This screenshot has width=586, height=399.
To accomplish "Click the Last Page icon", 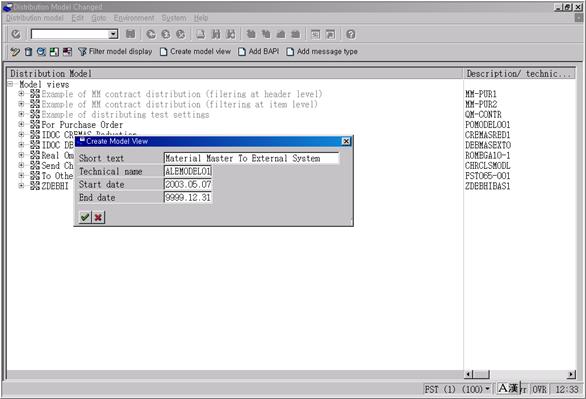I will (x=295, y=34).
